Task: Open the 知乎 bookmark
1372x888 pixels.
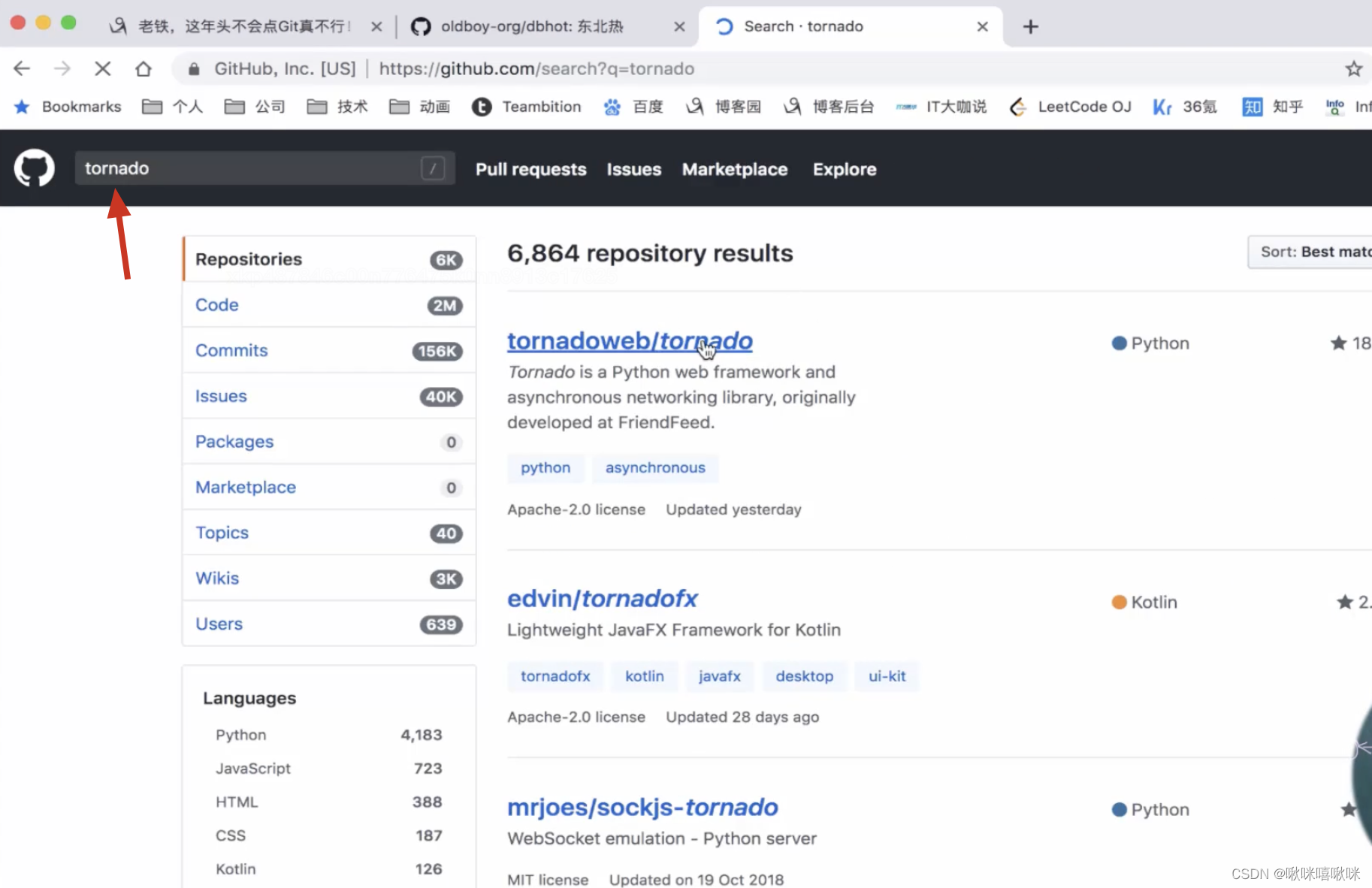Action: pos(1273,107)
